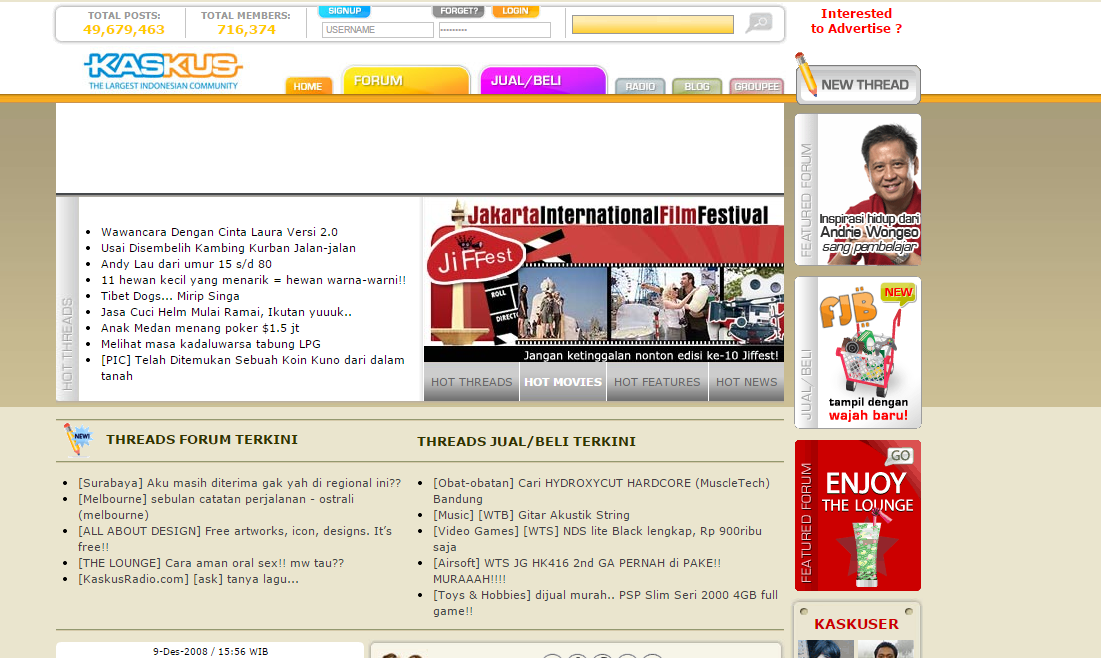Open the HOT FEATURES tab
This screenshot has height=658, width=1101.
point(657,382)
